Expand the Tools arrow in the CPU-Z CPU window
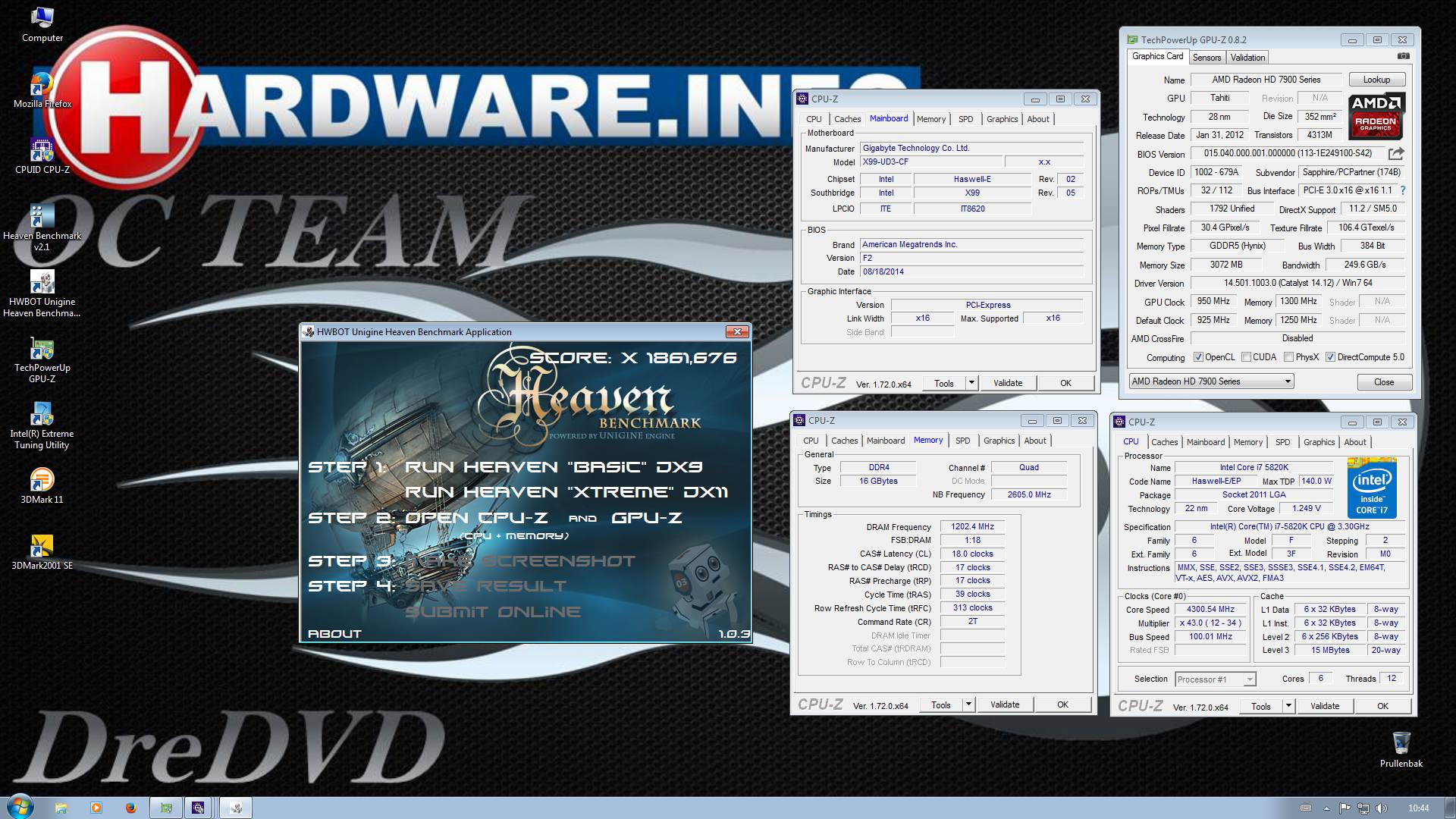 (1288, 706)
